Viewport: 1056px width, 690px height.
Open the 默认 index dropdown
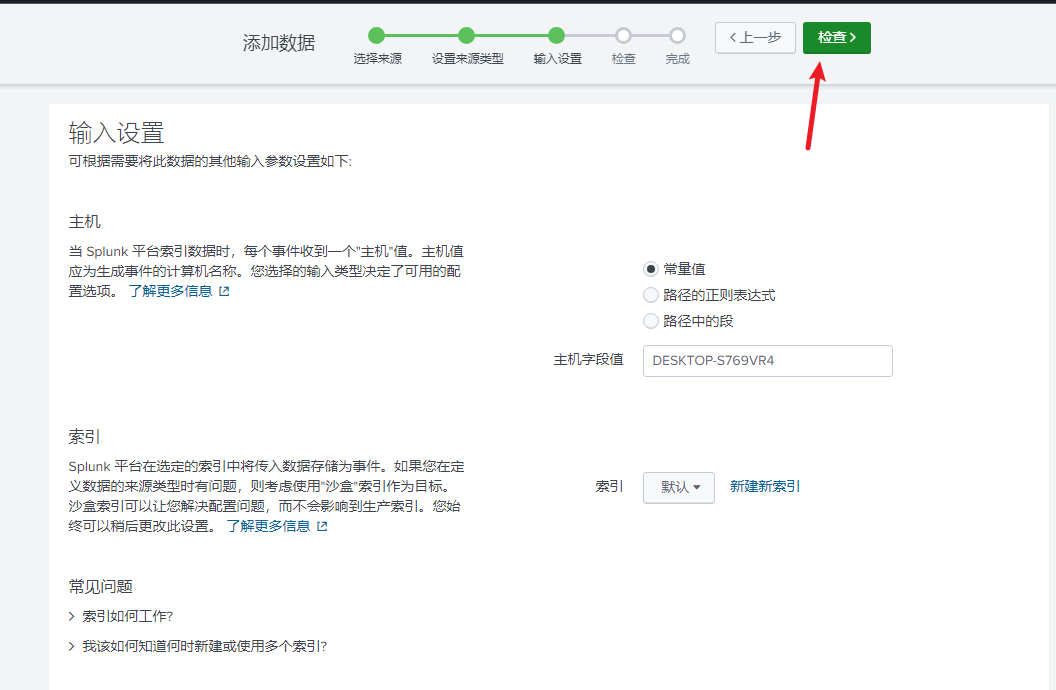[x=679, y=487]
